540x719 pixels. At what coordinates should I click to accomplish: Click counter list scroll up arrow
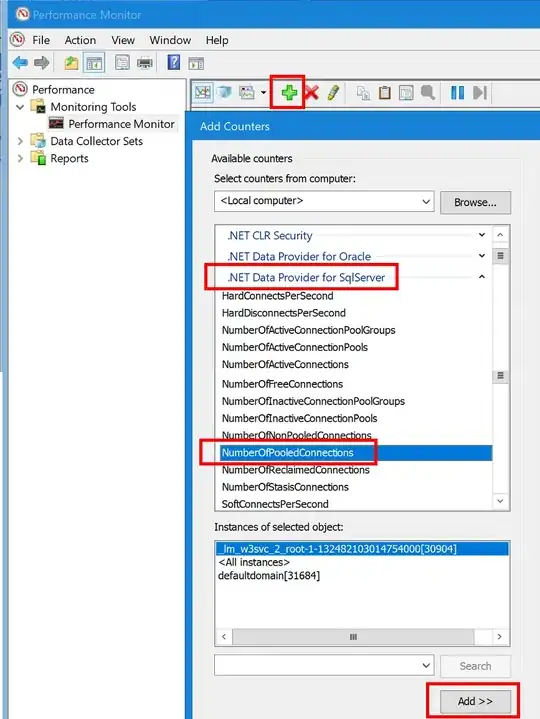500,235
